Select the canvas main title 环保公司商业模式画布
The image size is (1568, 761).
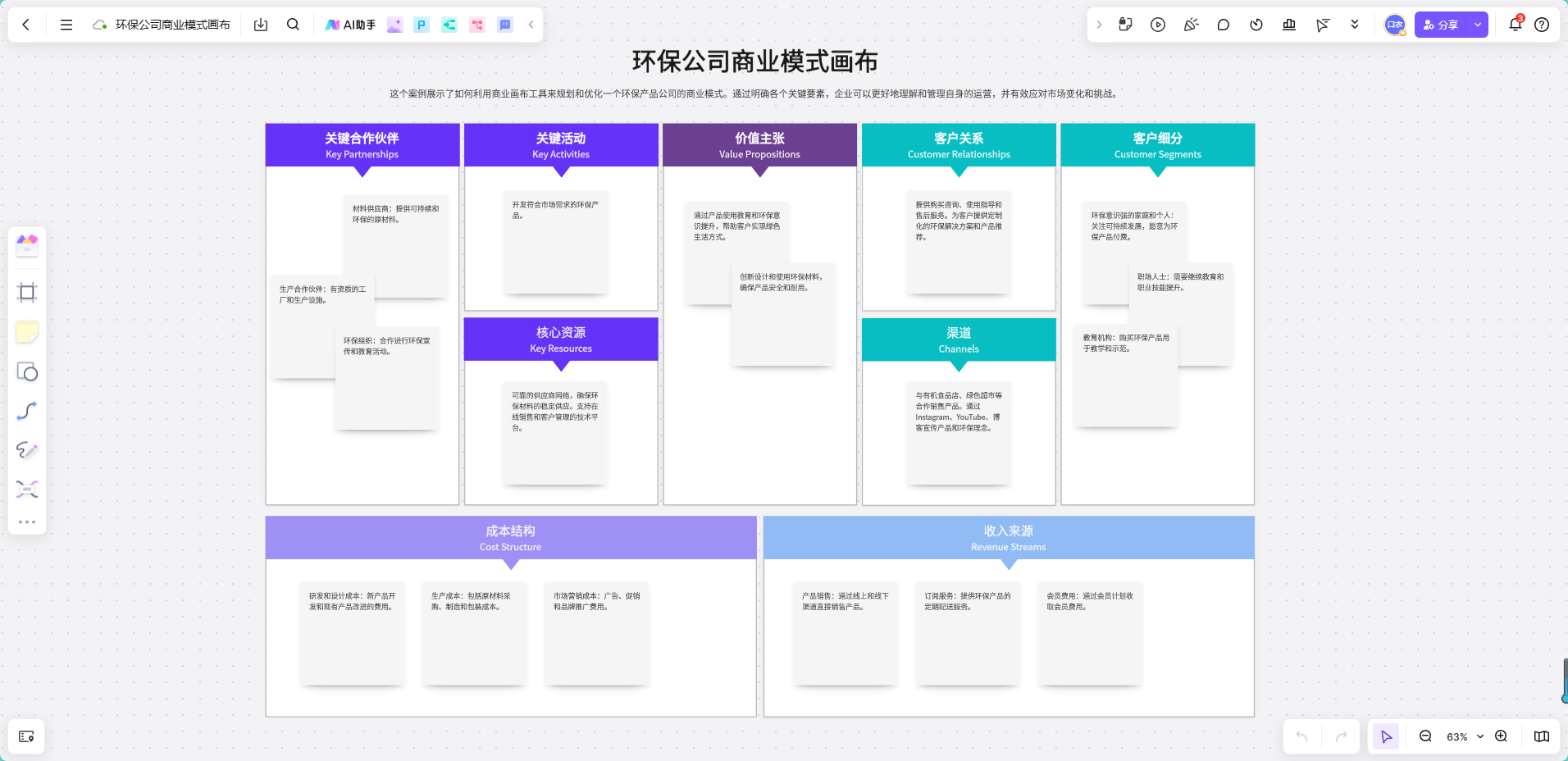coord(754,62)
